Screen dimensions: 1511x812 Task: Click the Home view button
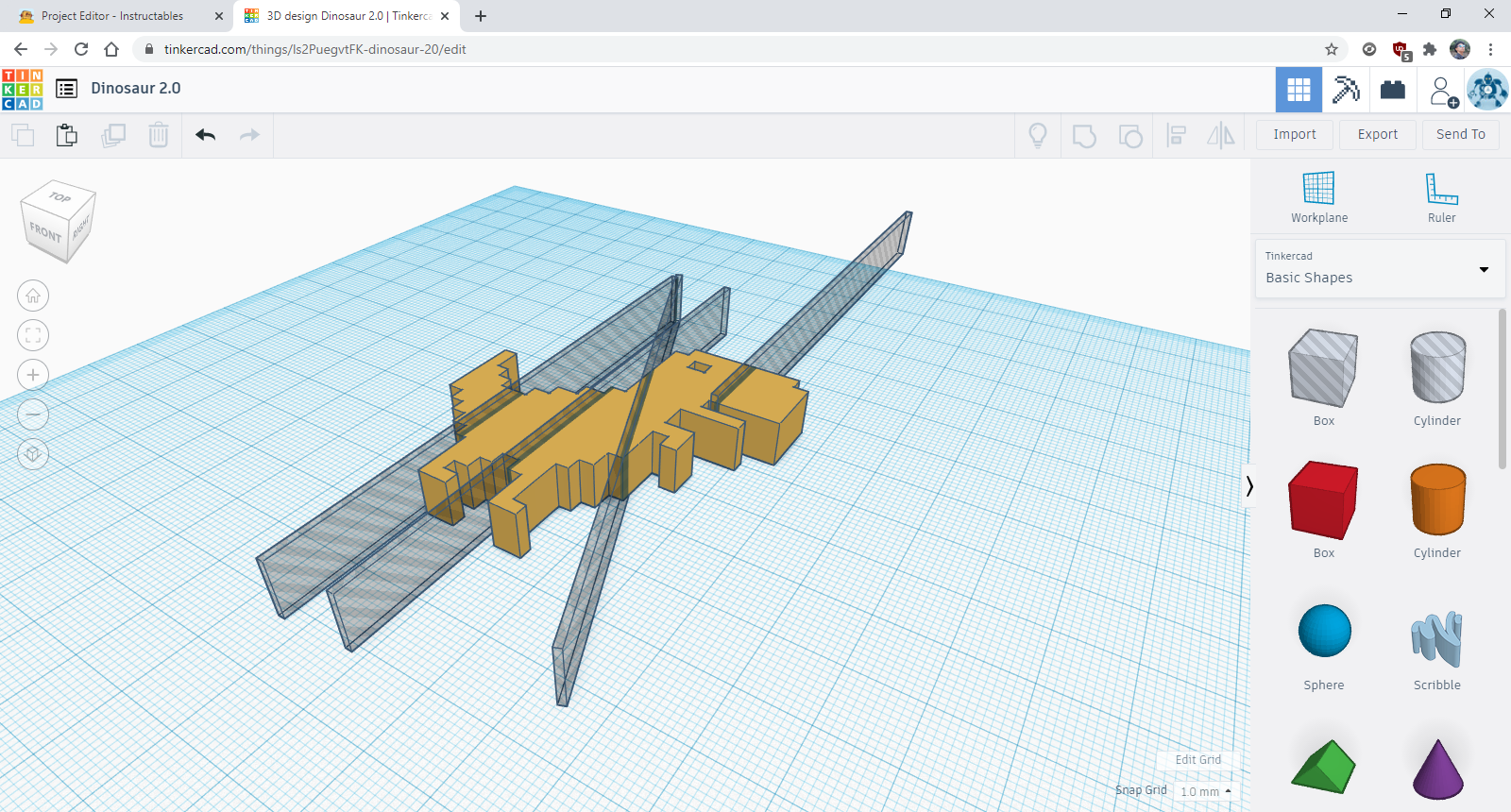[33, 296]
